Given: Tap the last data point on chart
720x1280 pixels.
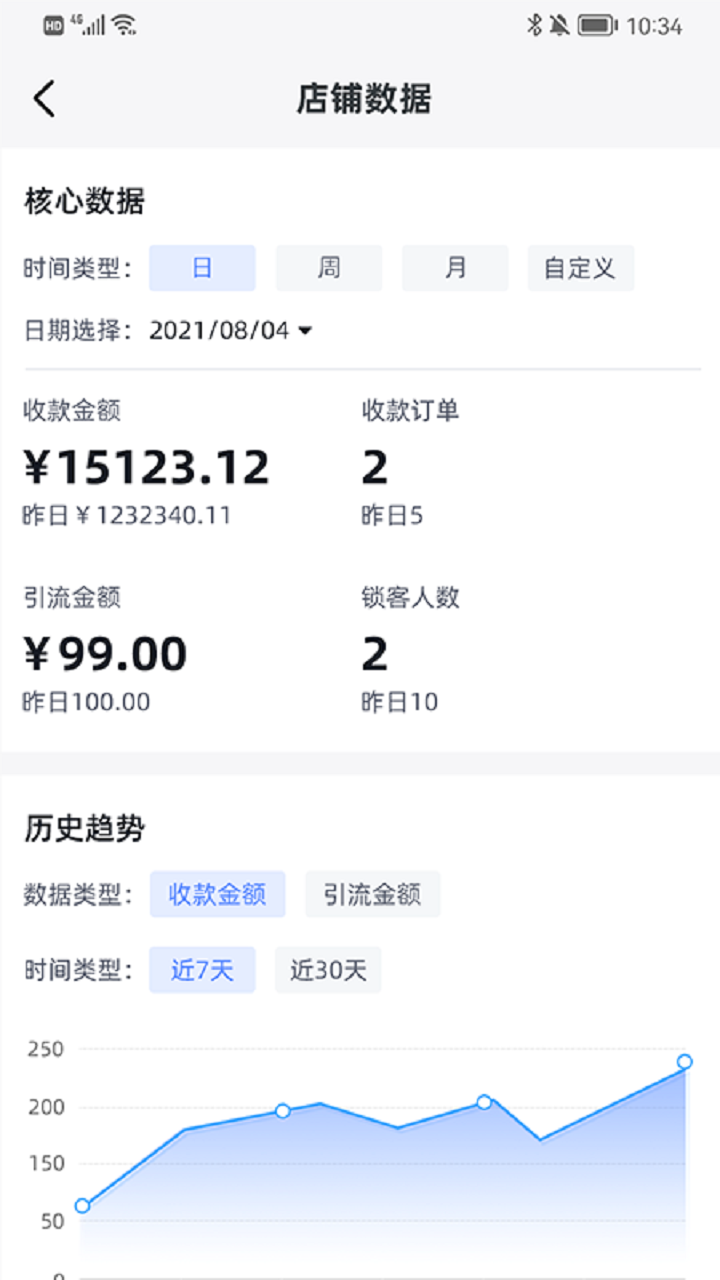Looking at the screenshot, I should pos(684,1062).
